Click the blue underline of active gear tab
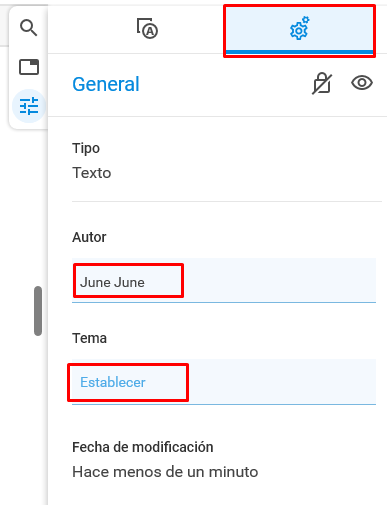Image resolution: width=387 pixels, height=505 pixels. point(299,52)
